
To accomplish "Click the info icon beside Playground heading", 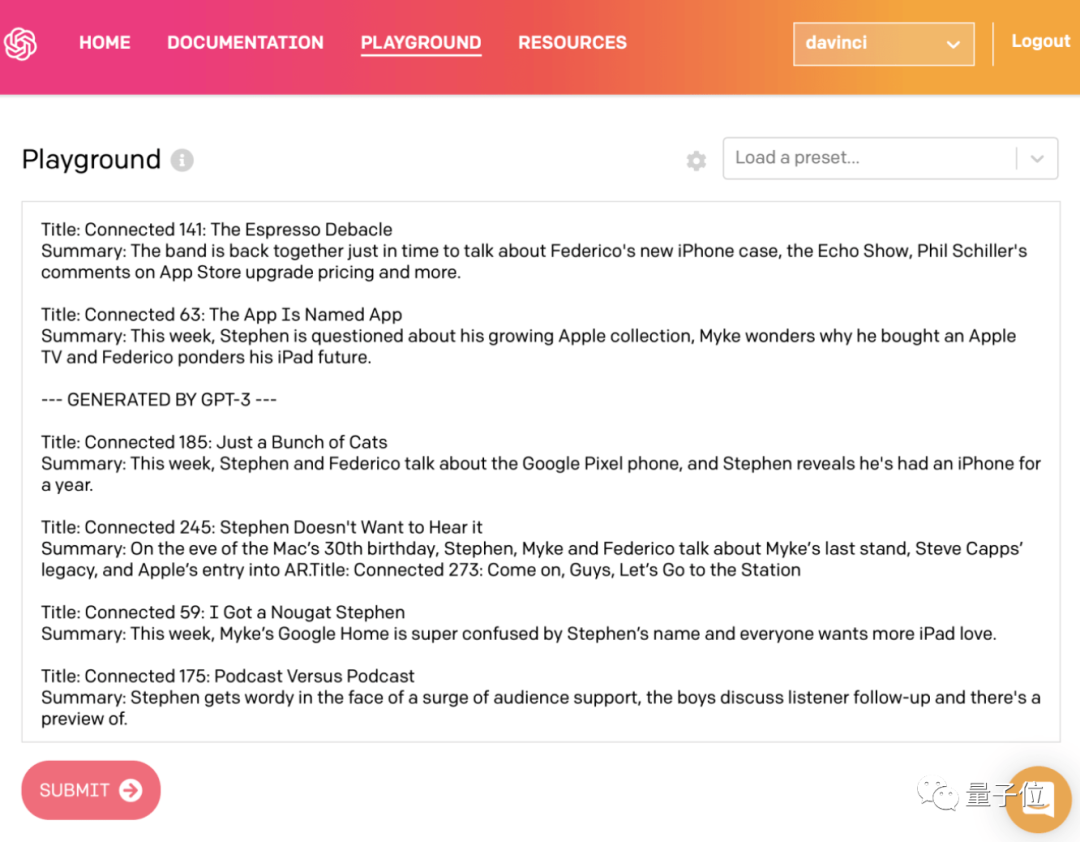I will tap(181, 160).
